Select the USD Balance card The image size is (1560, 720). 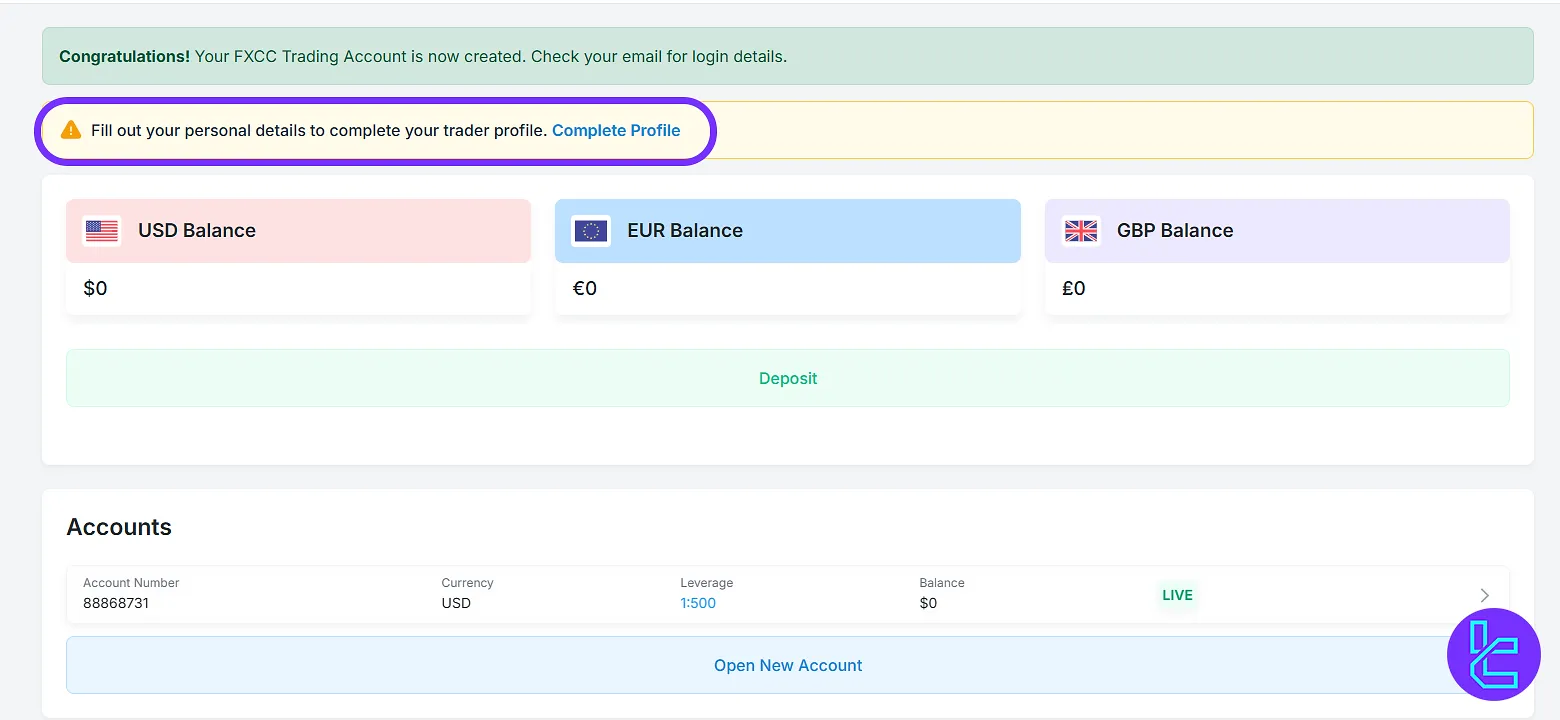pyautogui.click(x=298, y=255)
